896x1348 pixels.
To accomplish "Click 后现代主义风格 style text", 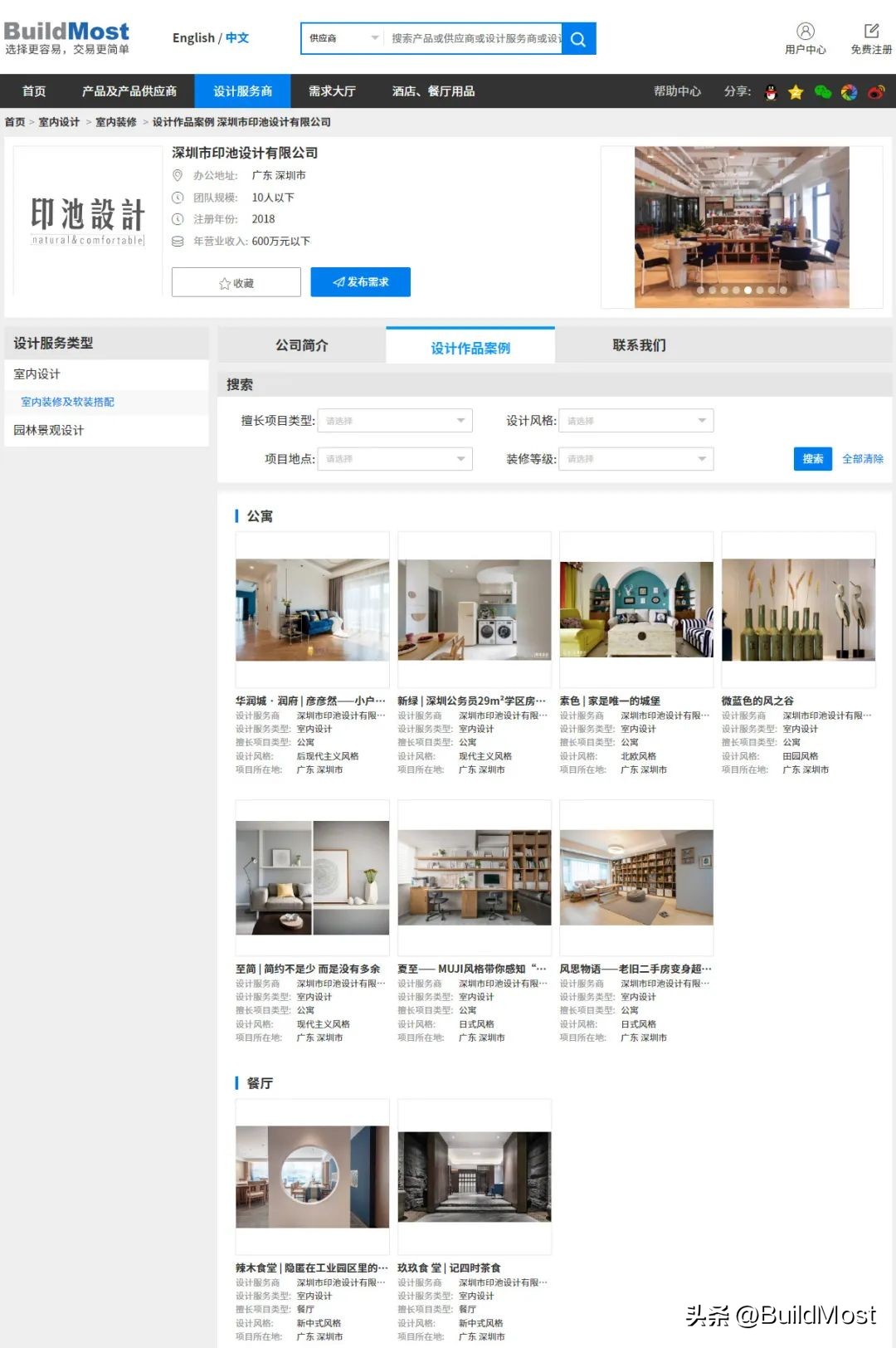I will pos(328,756).
